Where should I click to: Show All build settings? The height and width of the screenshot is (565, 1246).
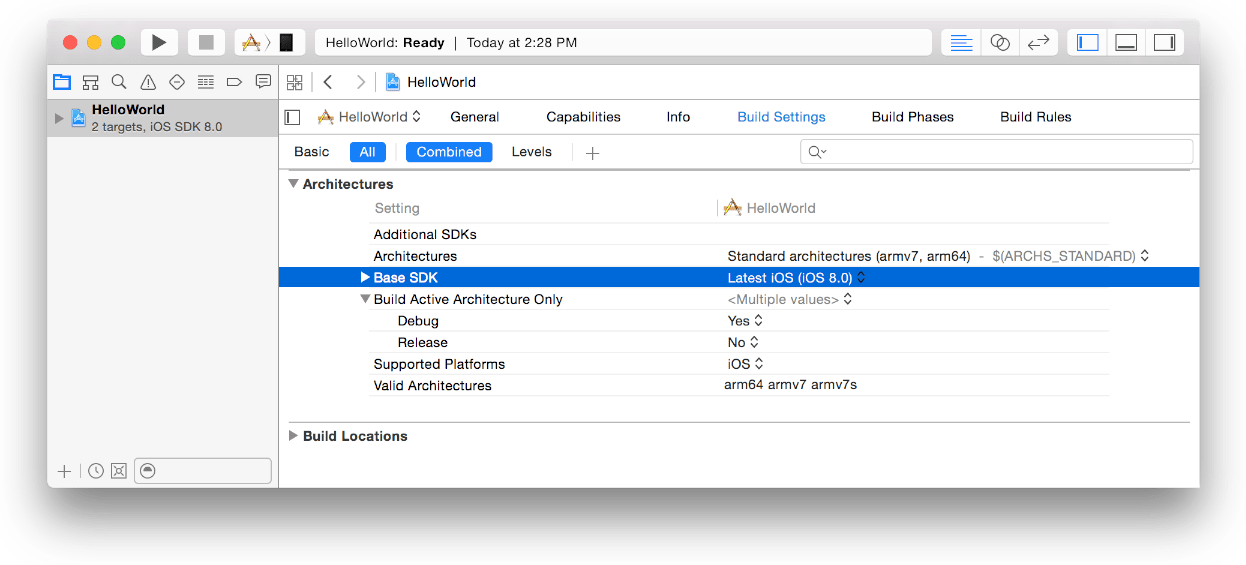point(367,152)
